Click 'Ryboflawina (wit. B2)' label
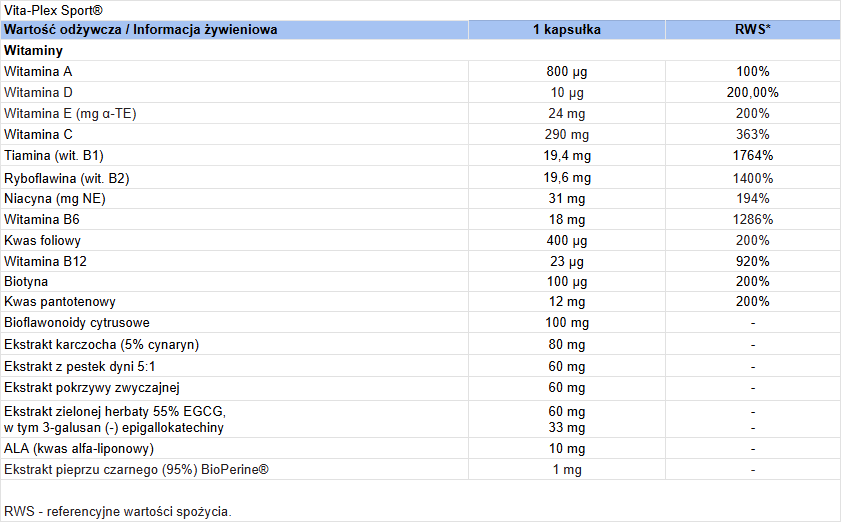 coord(67,178)
